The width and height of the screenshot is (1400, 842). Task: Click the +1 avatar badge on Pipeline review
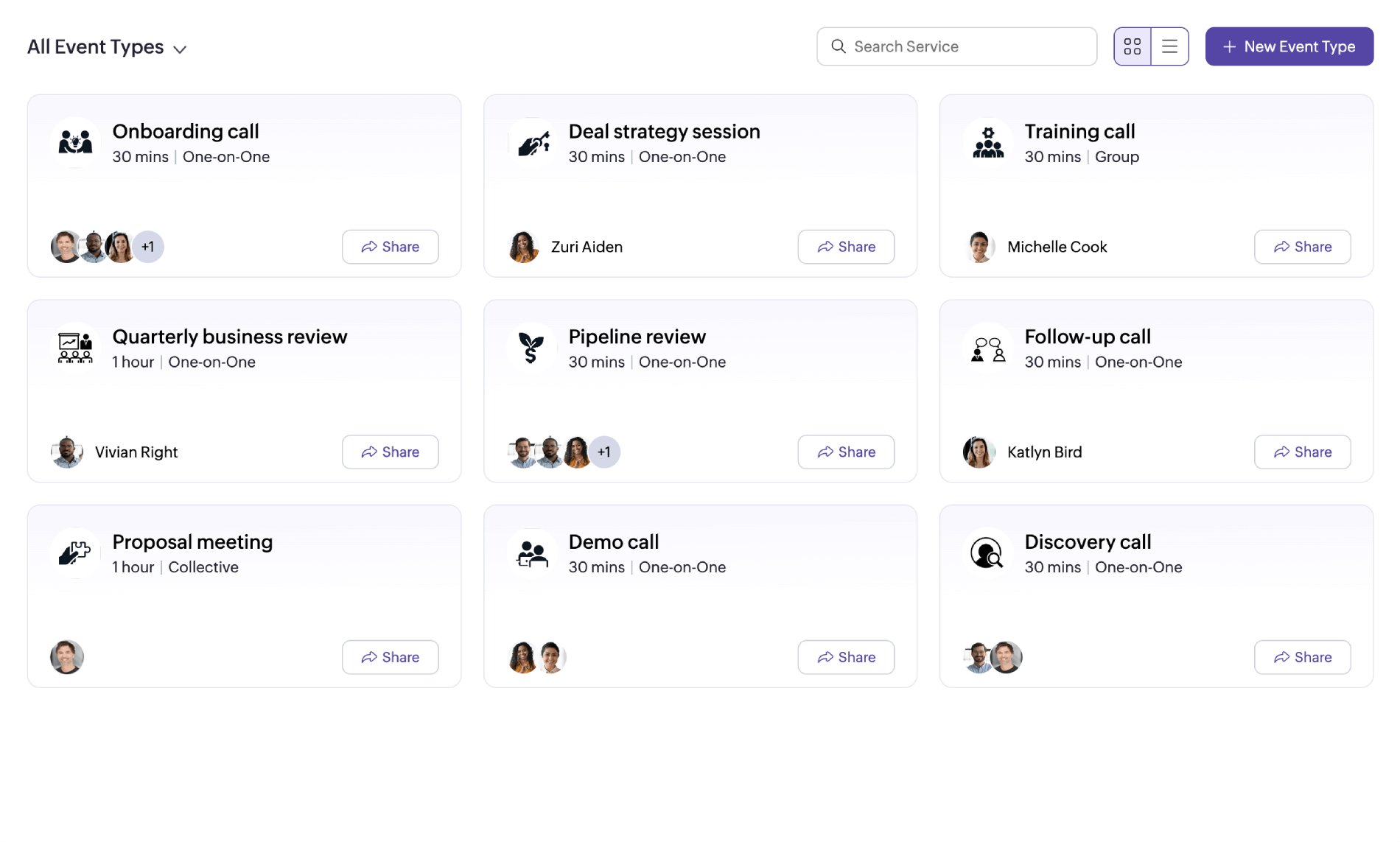pos(604,452)
